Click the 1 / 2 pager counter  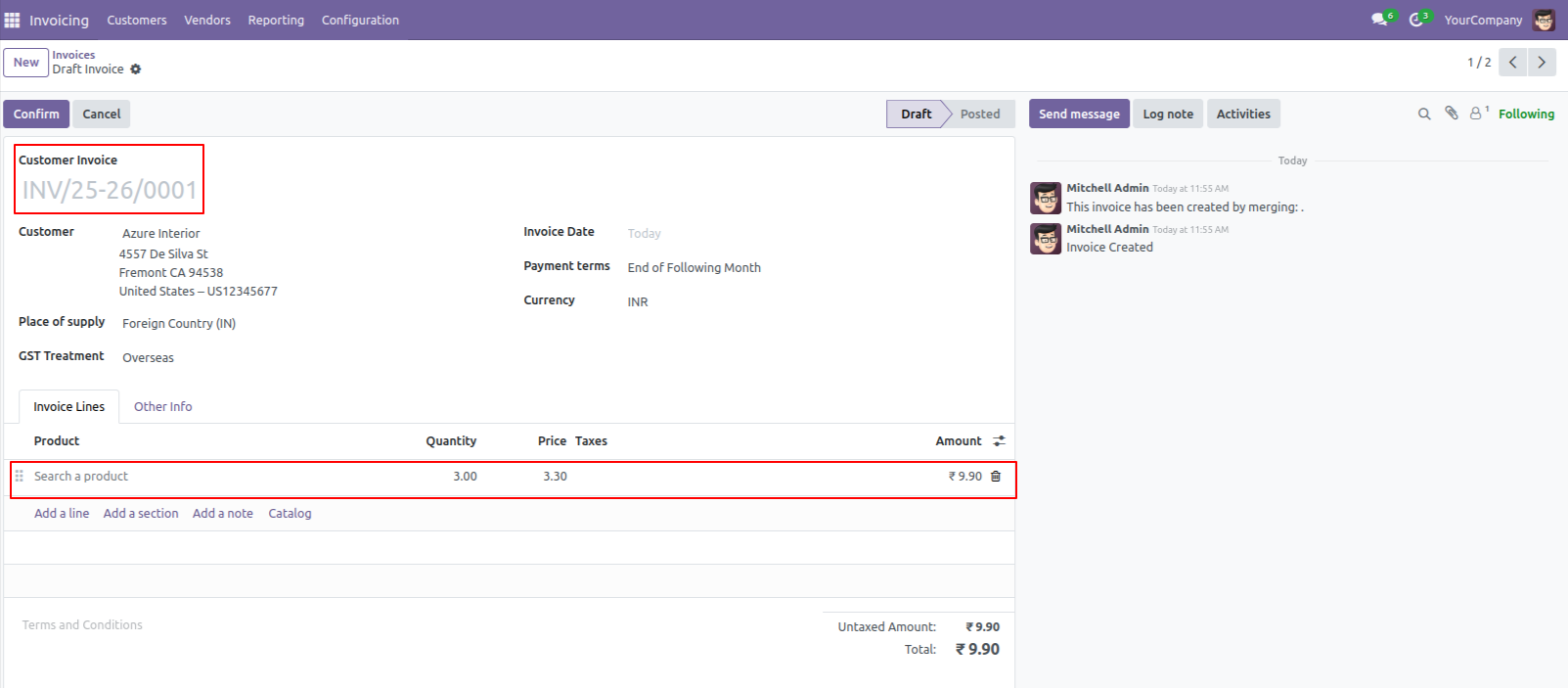pos(1479,62)
